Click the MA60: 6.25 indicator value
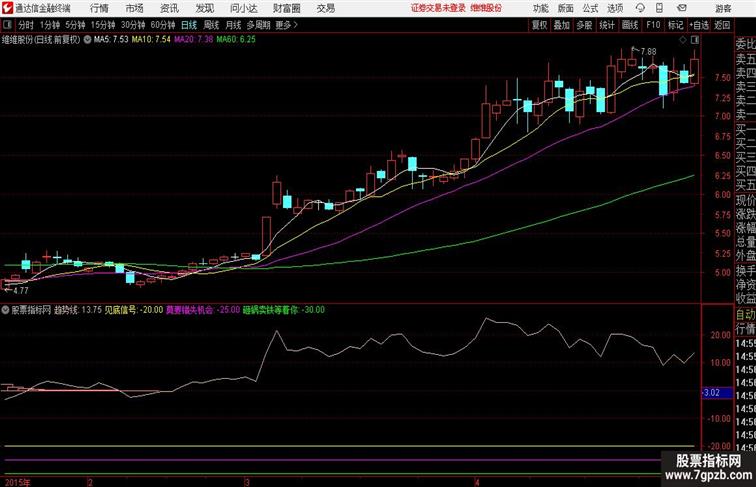The width and height of the screenshot is (756, 487). click(236, 40)
